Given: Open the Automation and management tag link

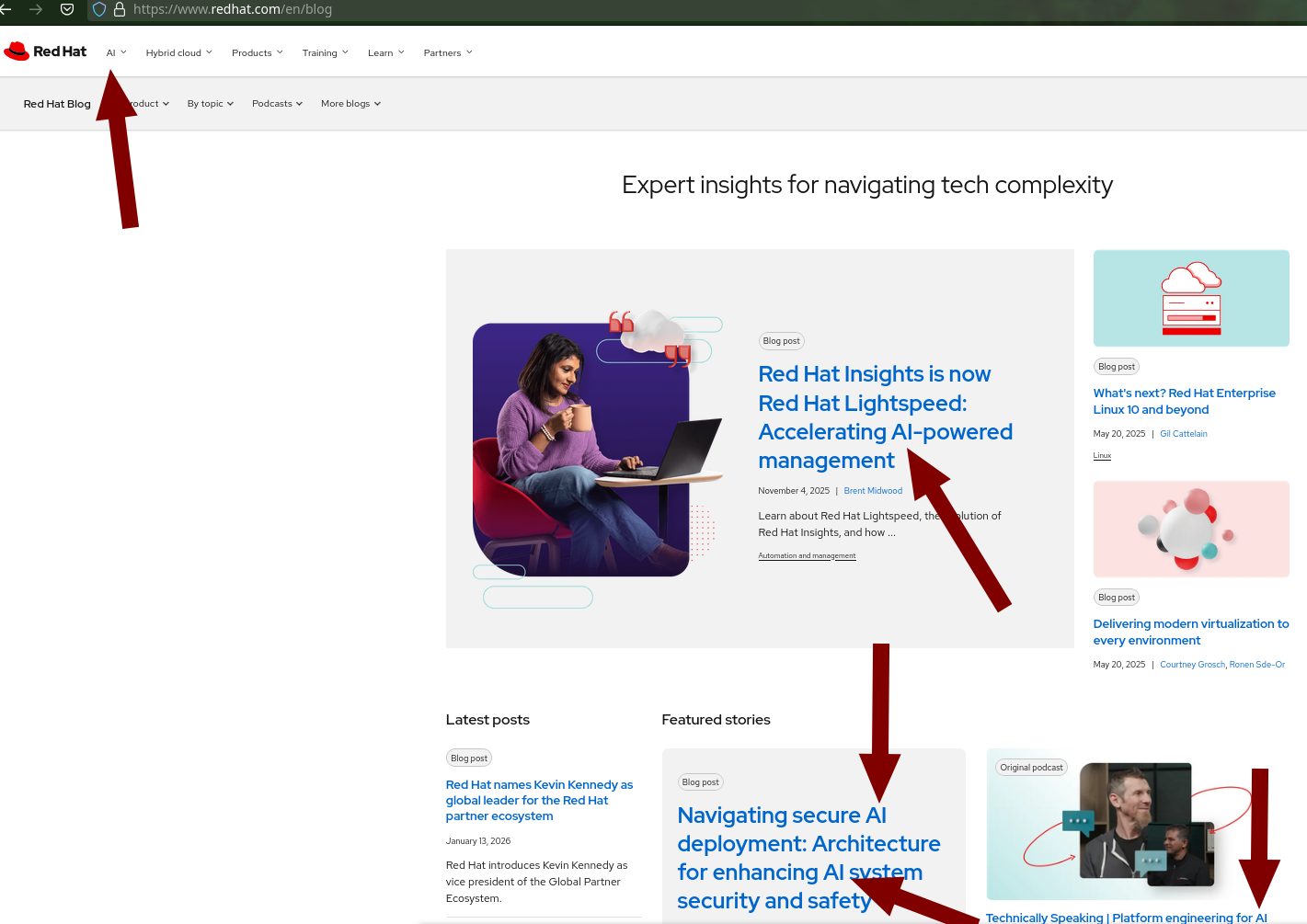Looking at the screenshot, I should point(807,555).
